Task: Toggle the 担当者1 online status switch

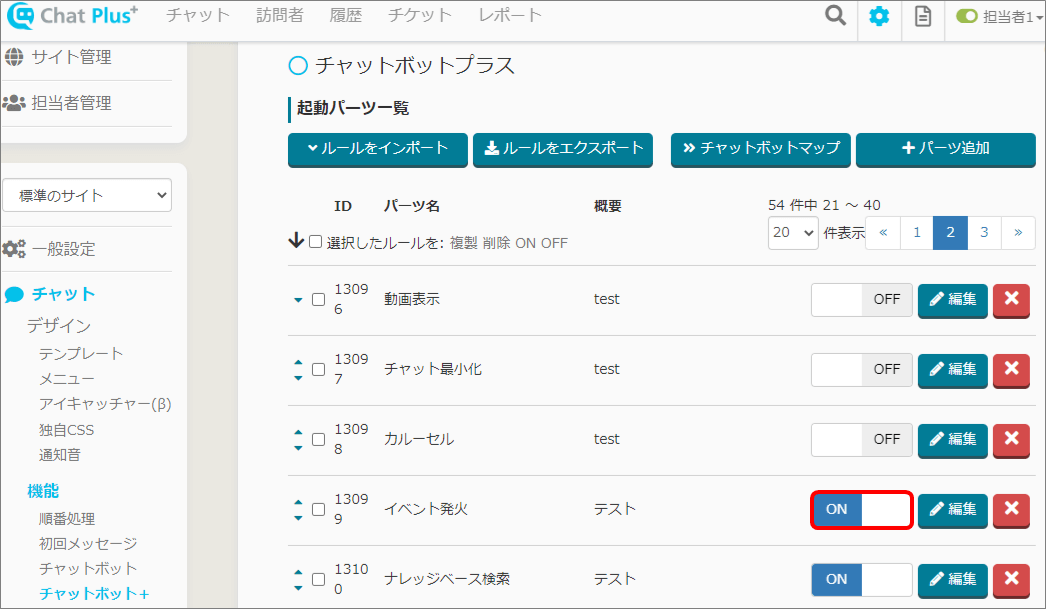Action: (x=967, y=16)
